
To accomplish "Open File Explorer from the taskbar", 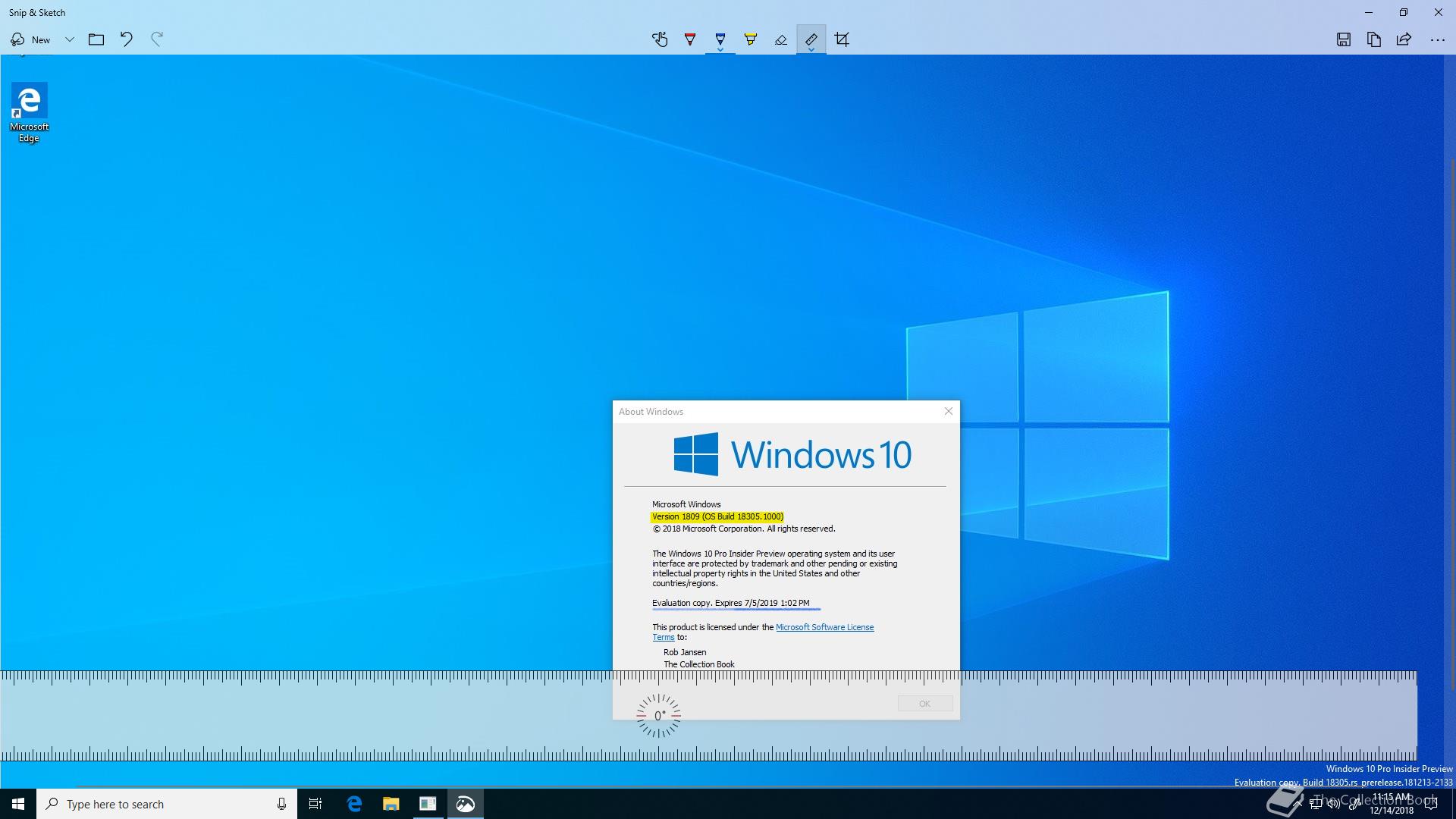I will point(391,804).
